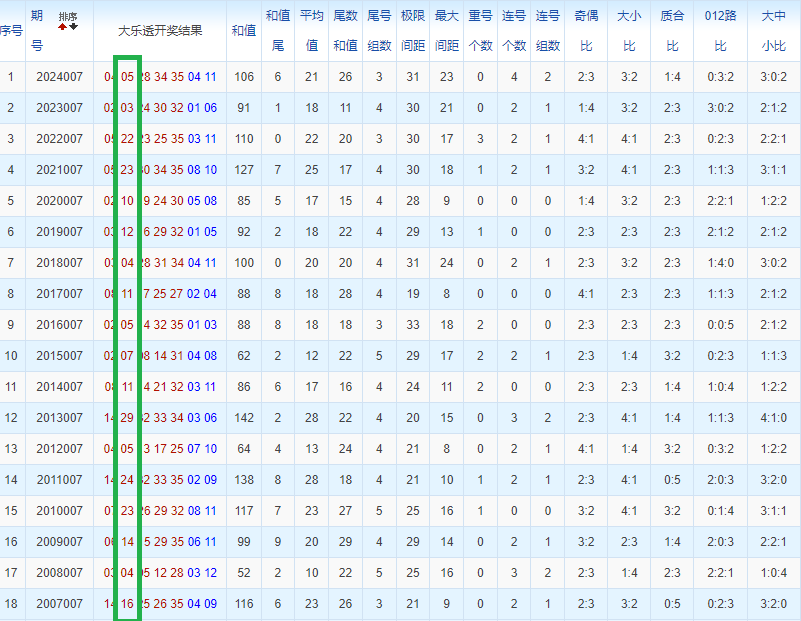Viewport: 801px width, 621px height.
Task: Click the 和值 column header
Action: point(243,30)
